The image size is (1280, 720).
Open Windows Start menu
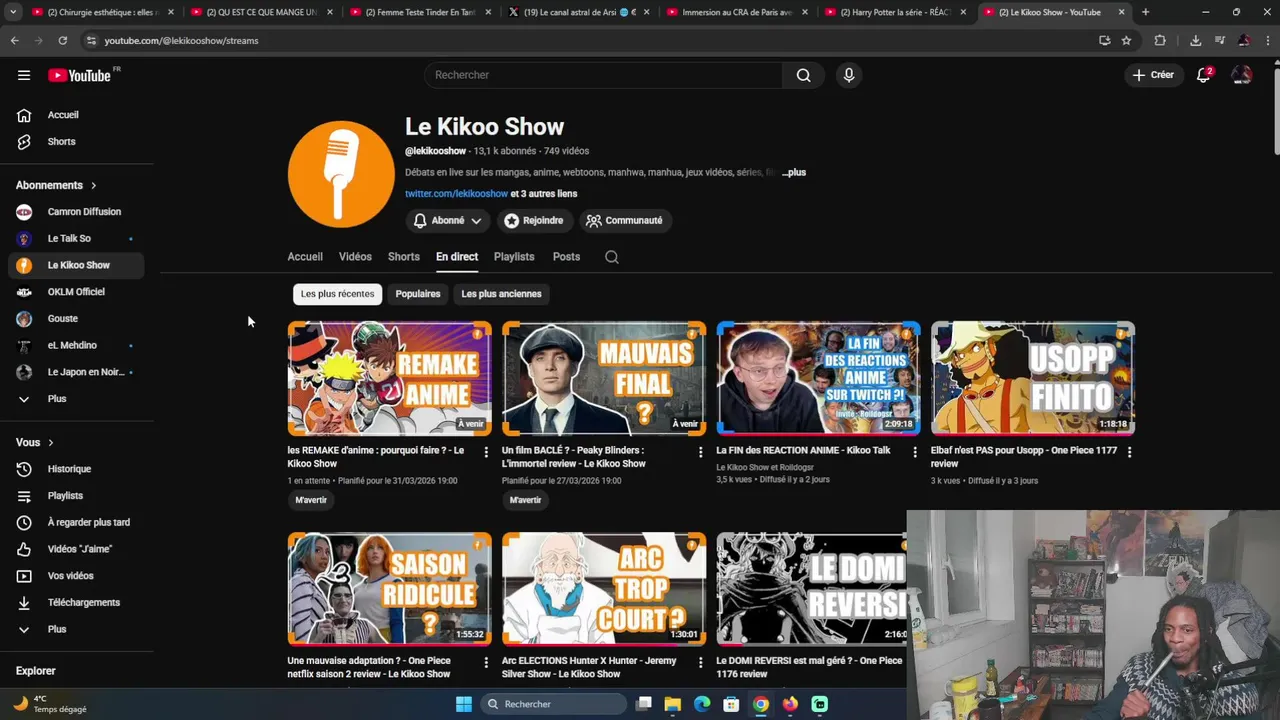464,704
